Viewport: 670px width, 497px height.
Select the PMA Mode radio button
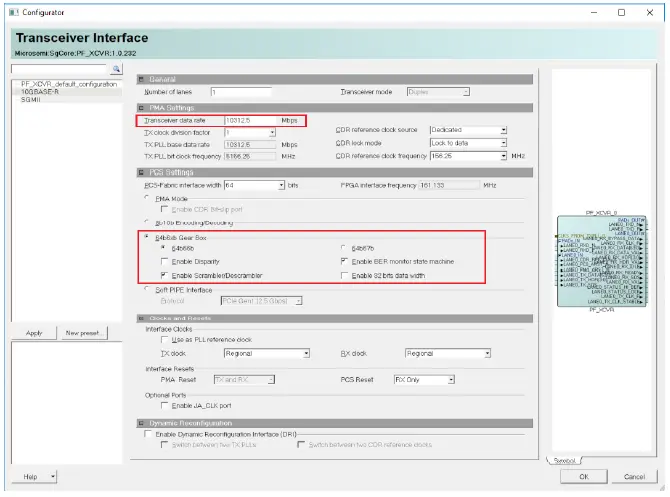pyautogui.click(x=147, y=198)
